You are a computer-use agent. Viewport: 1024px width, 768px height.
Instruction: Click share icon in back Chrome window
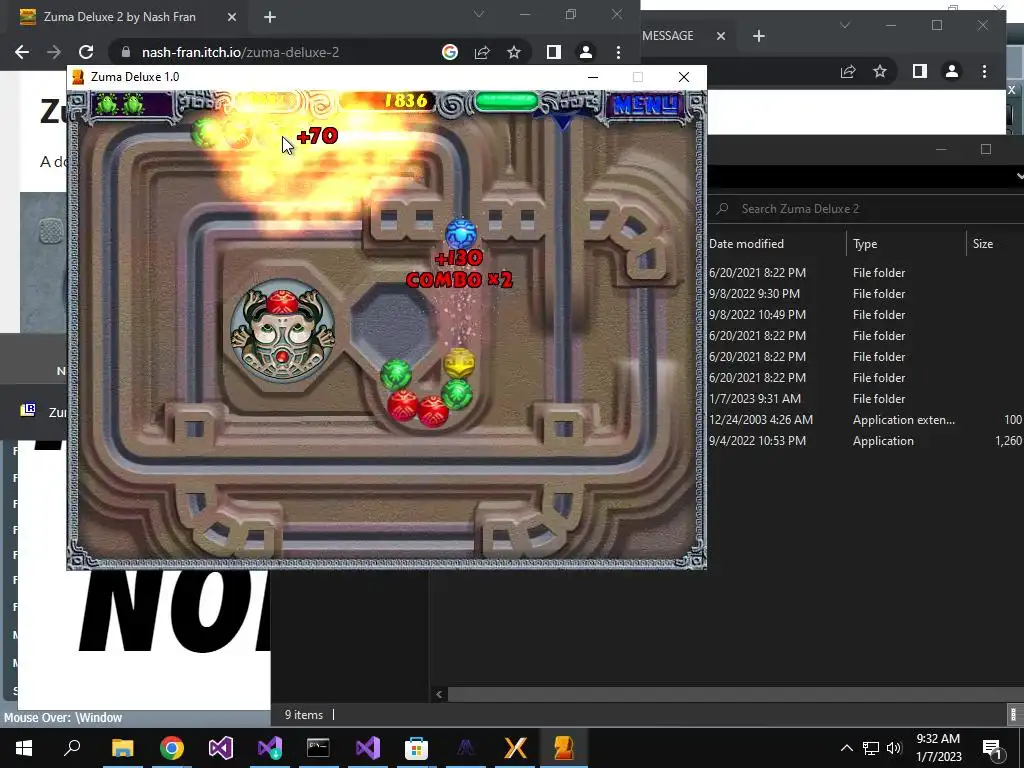[x=848, y=71]
